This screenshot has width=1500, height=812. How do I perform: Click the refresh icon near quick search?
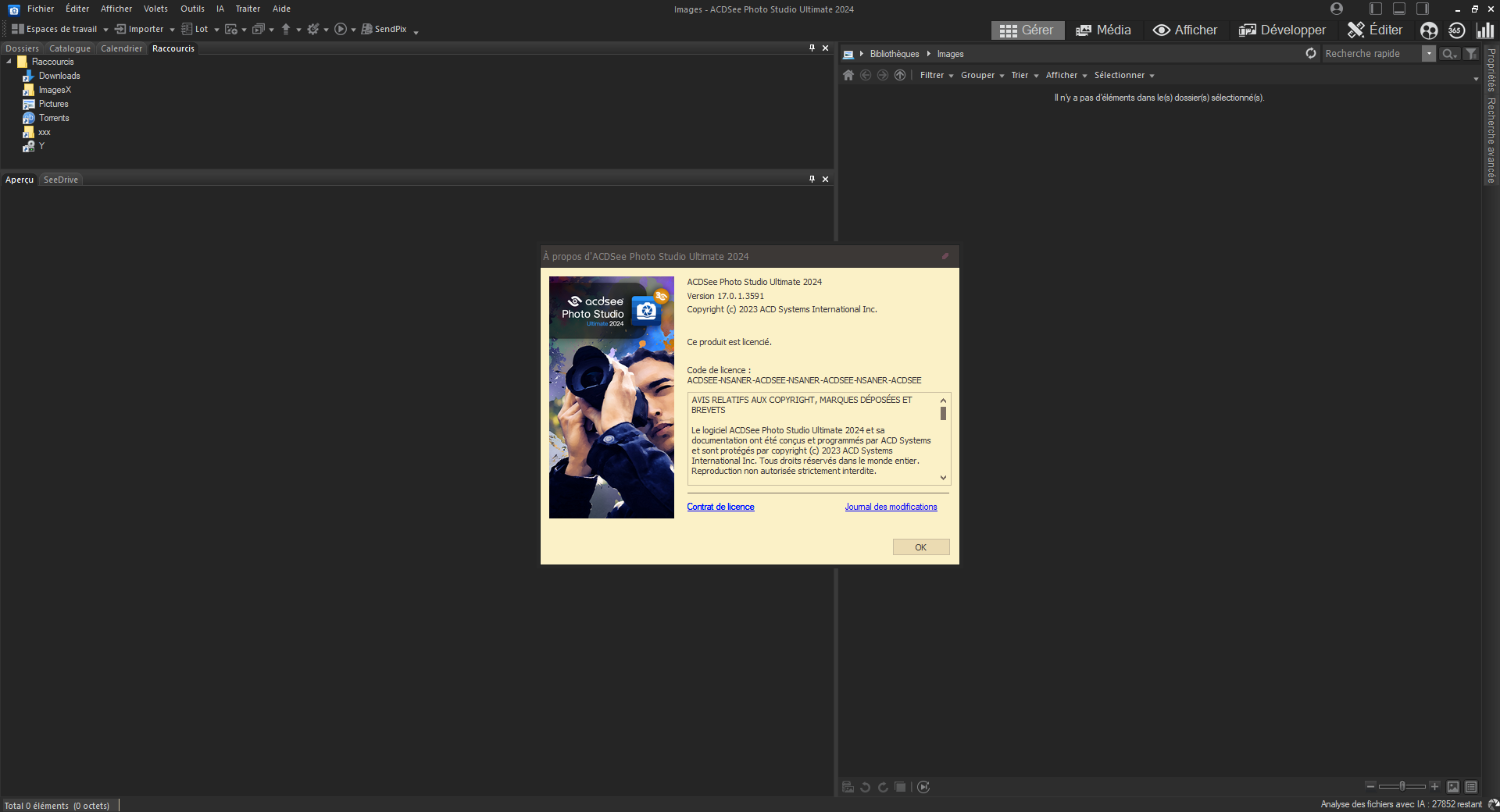(x=1311, y=53)
